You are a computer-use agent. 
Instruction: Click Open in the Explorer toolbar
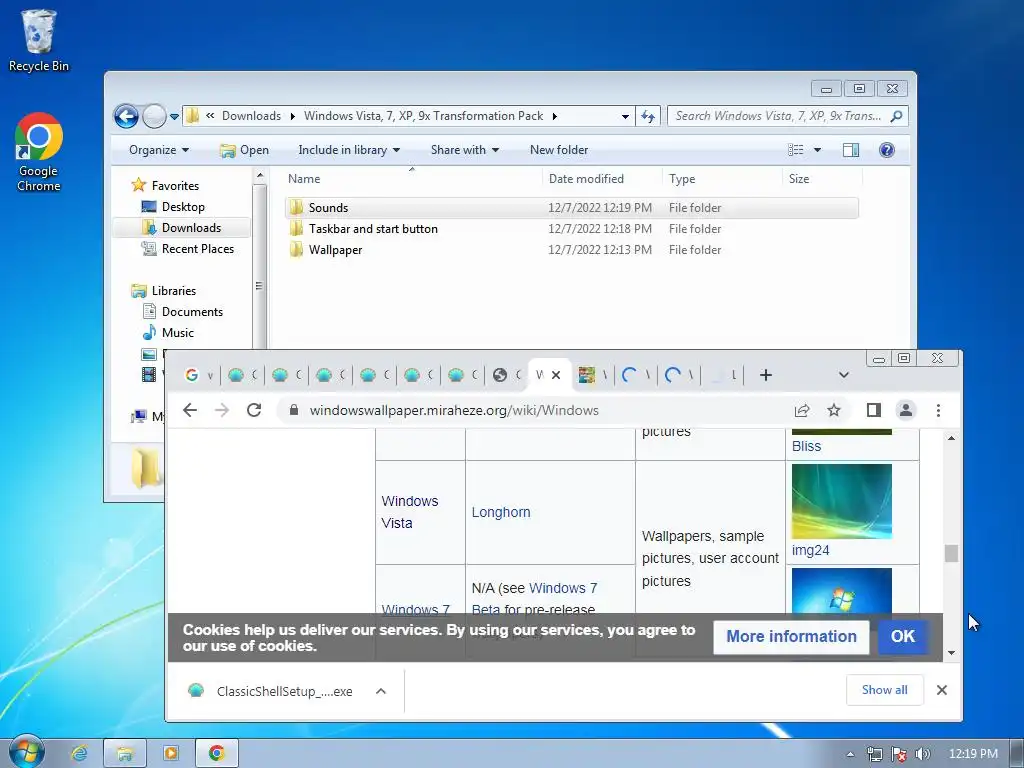244,150
